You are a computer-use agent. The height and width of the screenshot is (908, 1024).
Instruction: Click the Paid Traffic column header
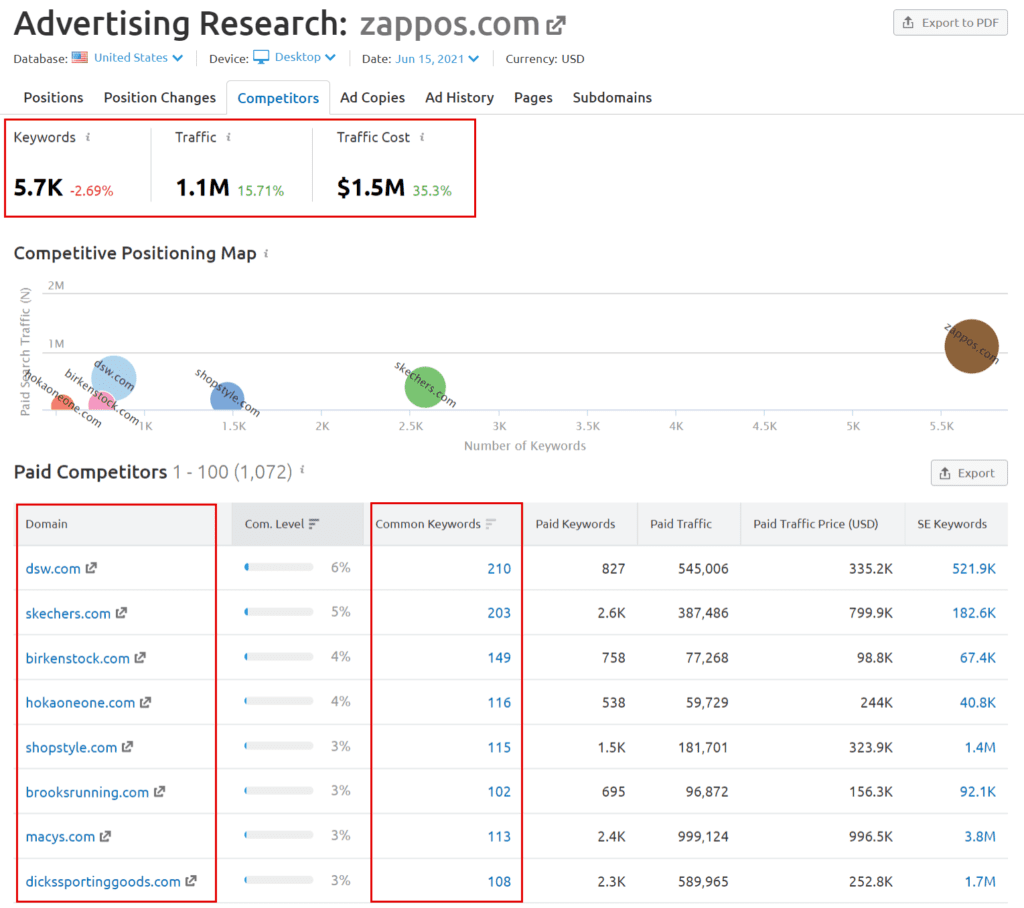pyautogui.click(x=680, y=524)
